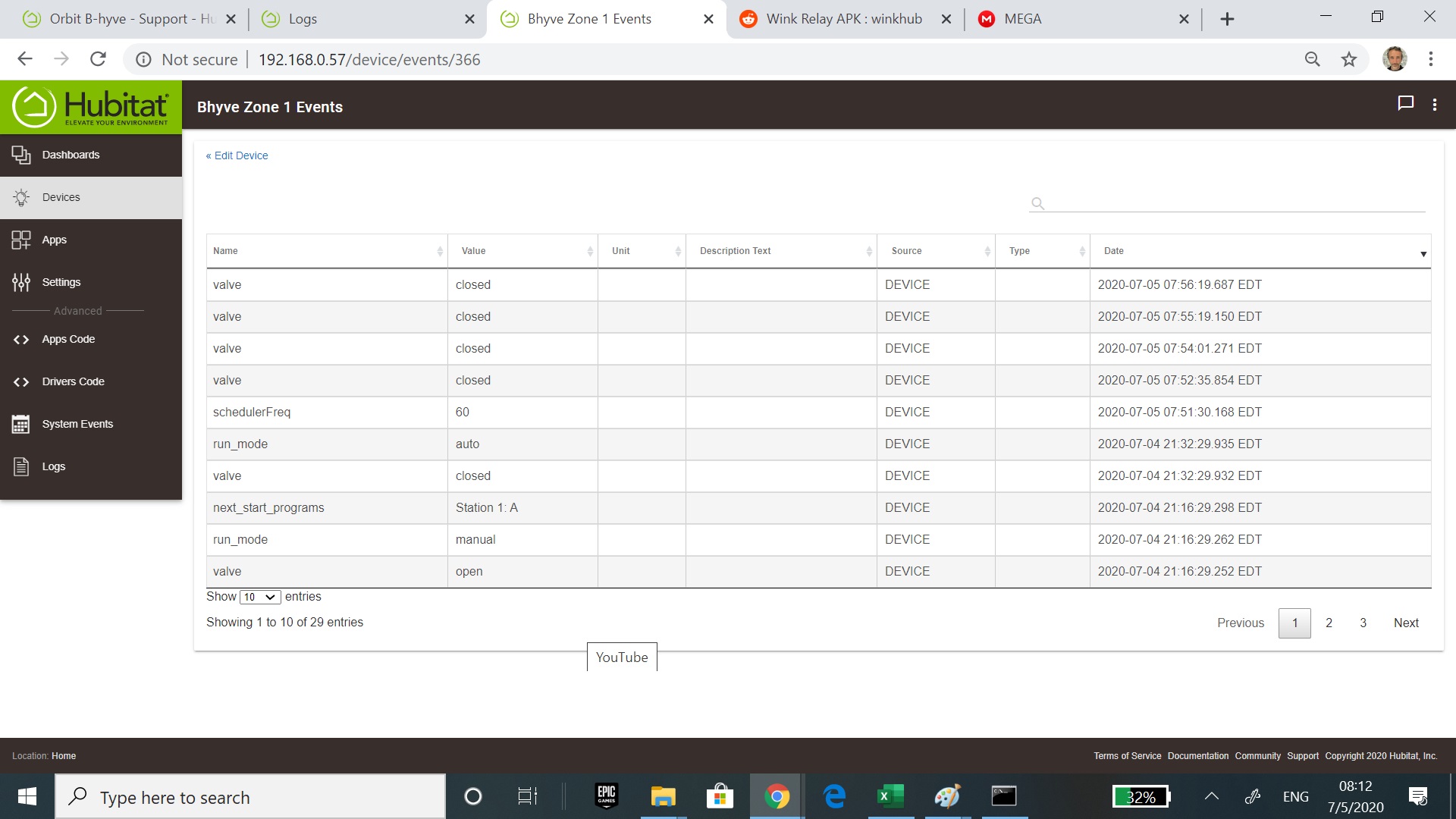Click the Not secure site info icon
The width and height of the screenshot is (1456, 819).
point(143,60)
